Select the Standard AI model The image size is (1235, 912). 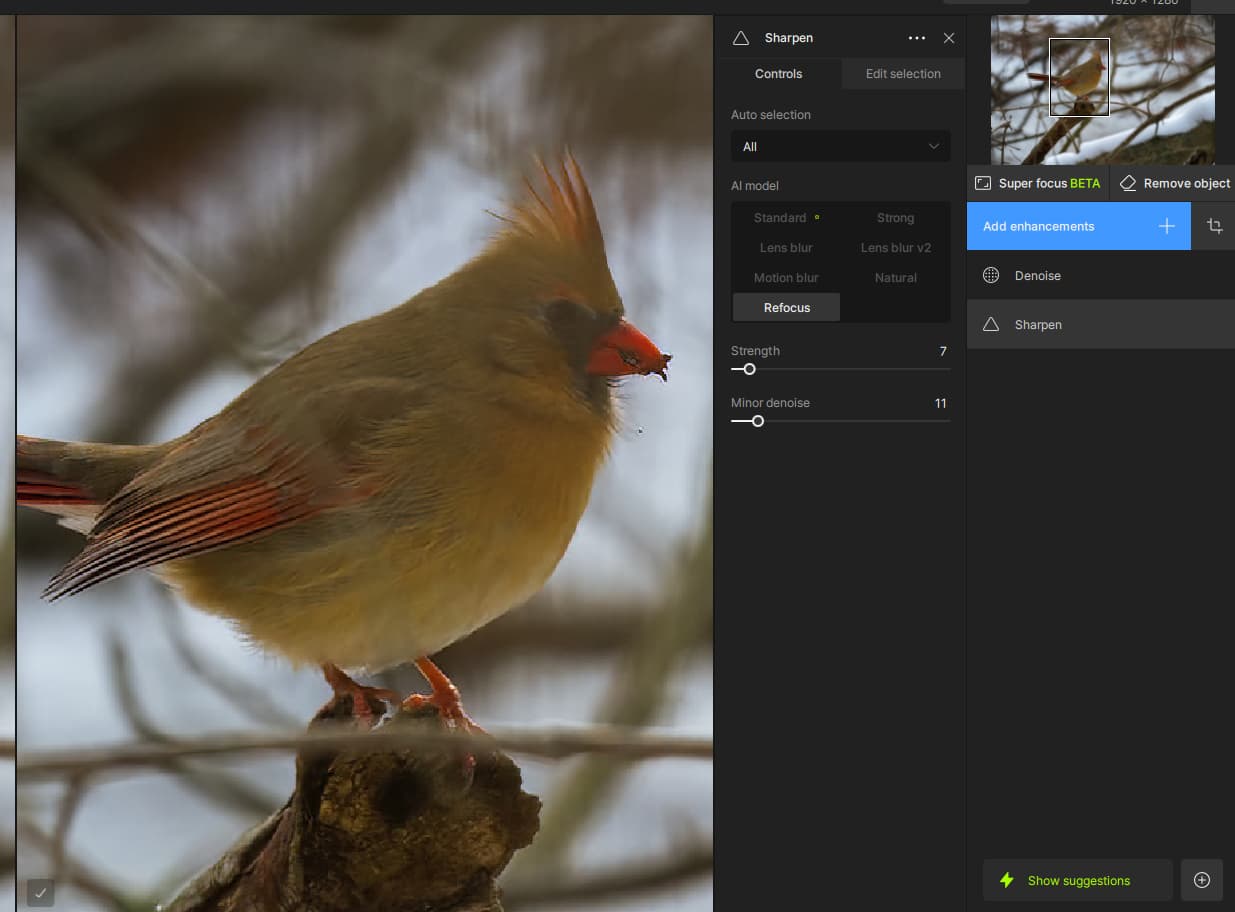click(780, 218)
